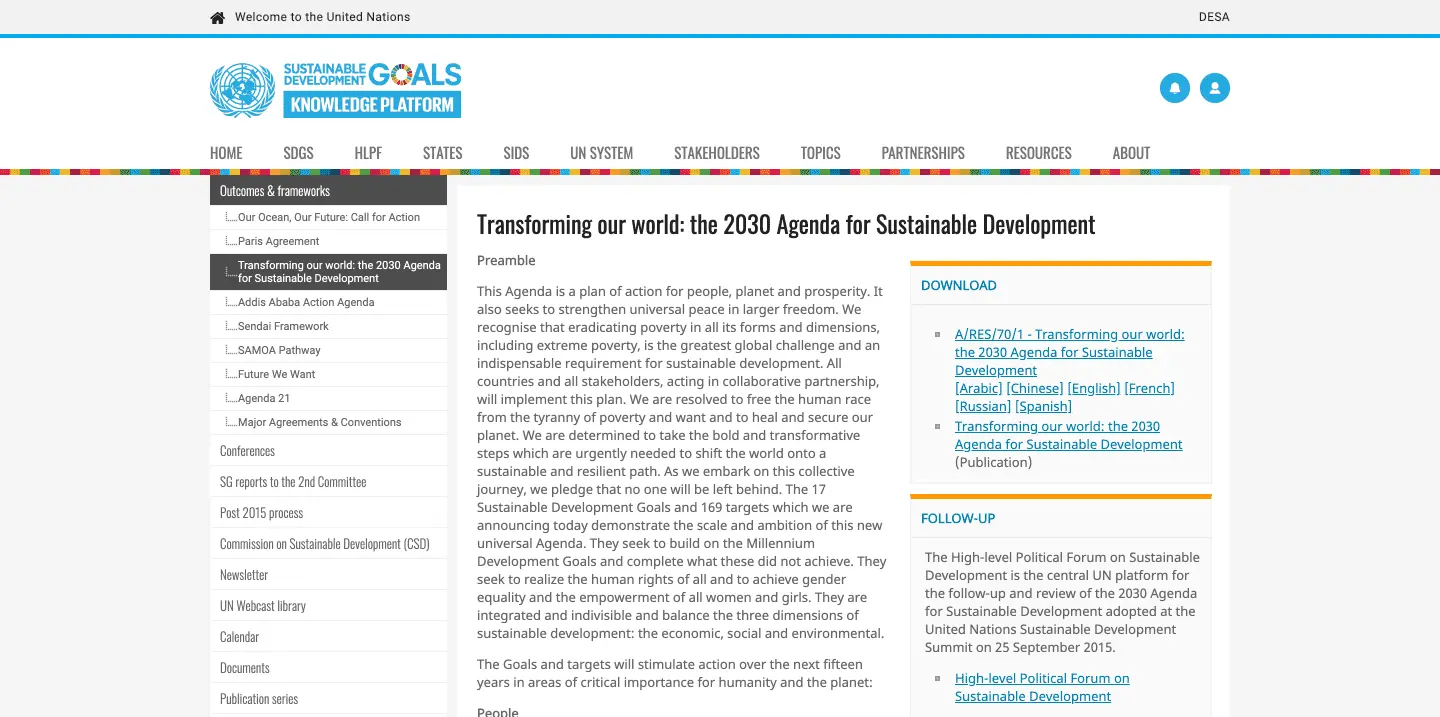Select the STATES menu item
The width and height of the screenshot is (1440, 717).
(442, 153)
